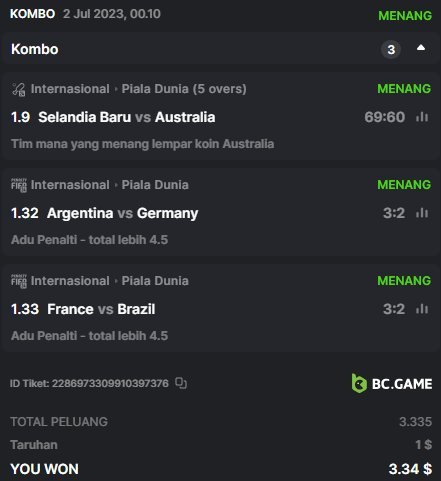Click the YOU WON 3.34 $ amount

pos(410,469)
